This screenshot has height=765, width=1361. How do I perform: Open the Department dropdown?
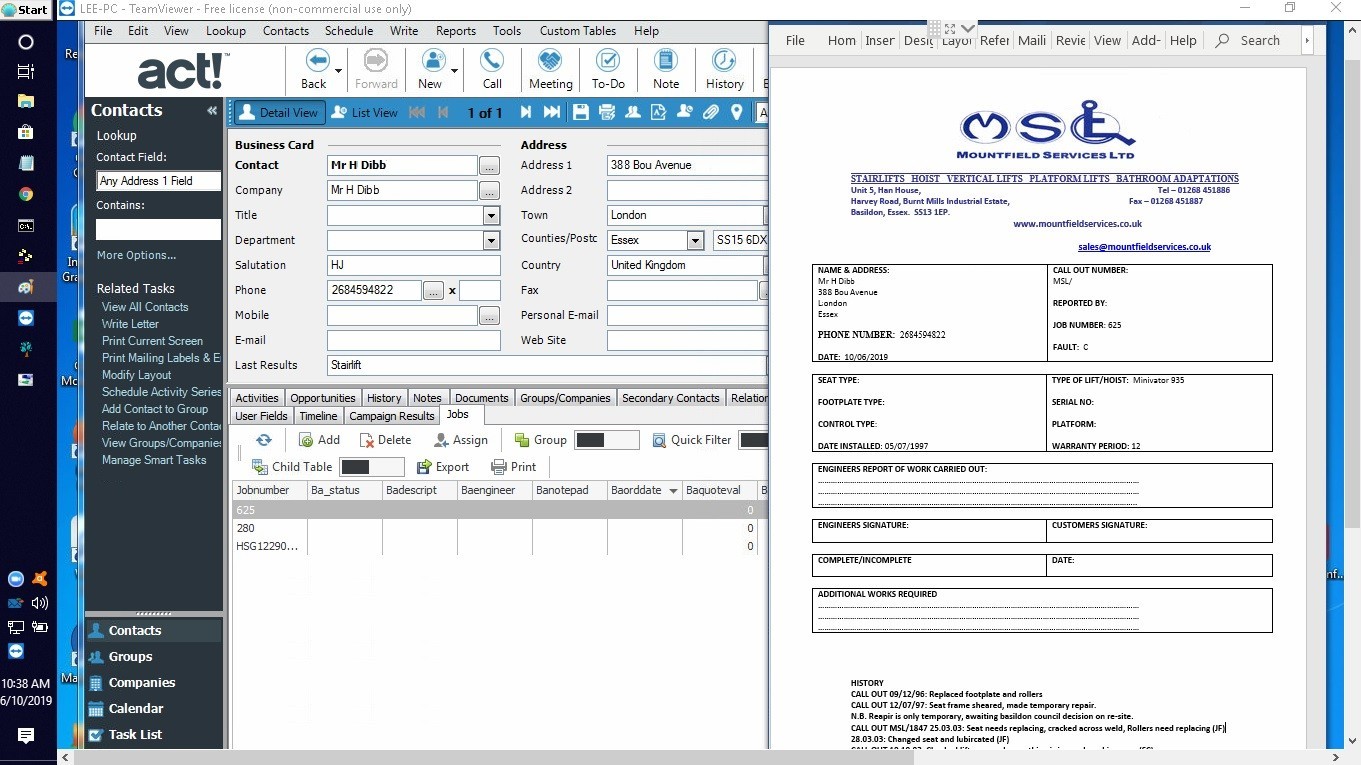point(491,240)
